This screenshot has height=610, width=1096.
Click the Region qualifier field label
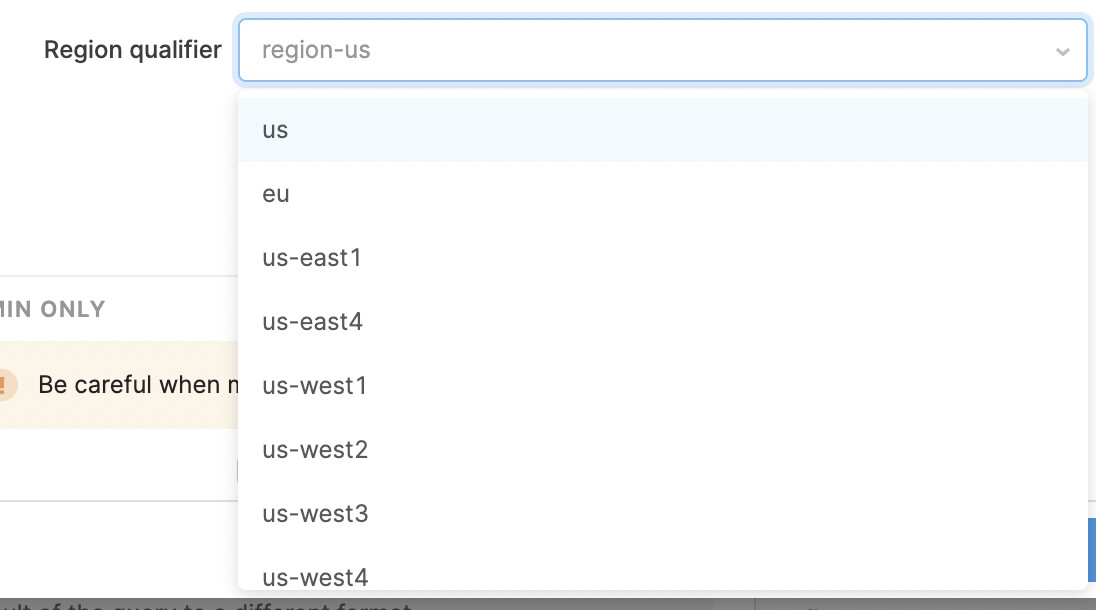pyautogui.click(x=133, y=50)
